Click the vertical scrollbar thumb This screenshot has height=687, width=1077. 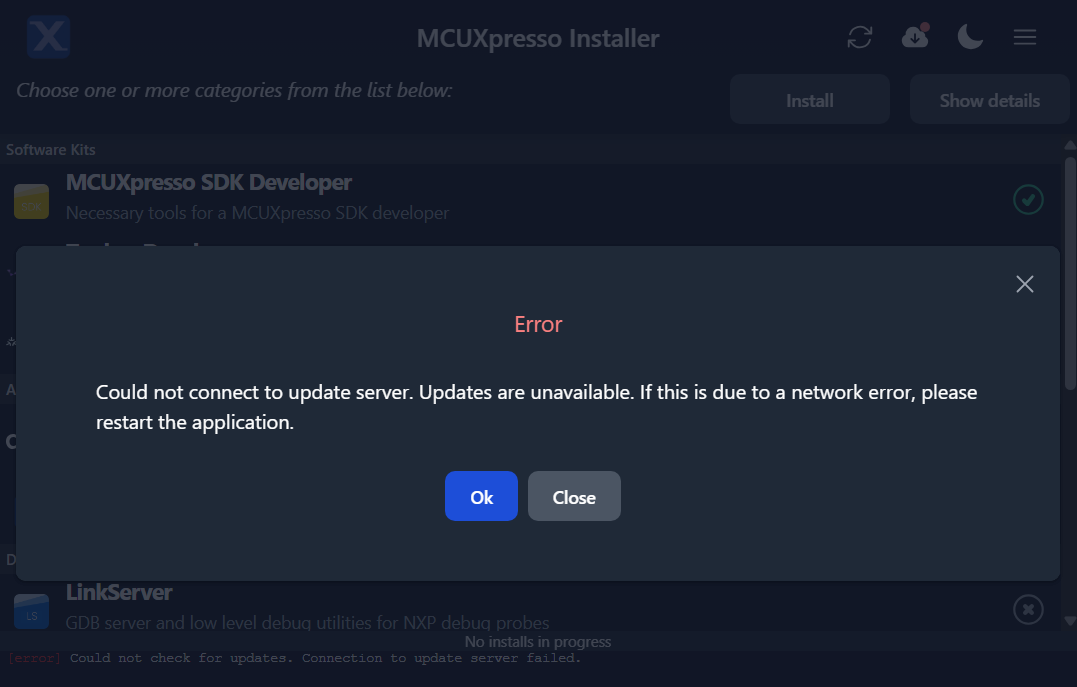(x=1069, y=270)
